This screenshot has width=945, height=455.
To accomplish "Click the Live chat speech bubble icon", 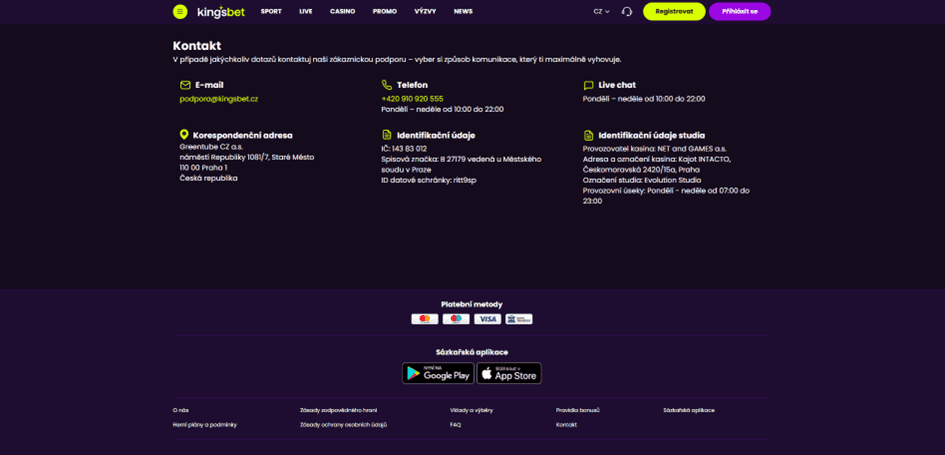I will coord(588,86).
